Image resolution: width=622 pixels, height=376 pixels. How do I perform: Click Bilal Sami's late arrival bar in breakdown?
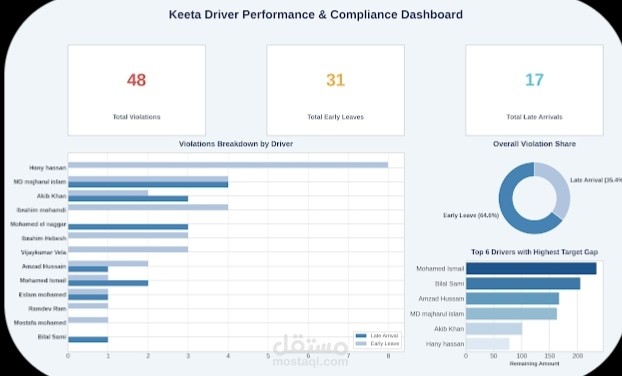(x=88, y=340)
